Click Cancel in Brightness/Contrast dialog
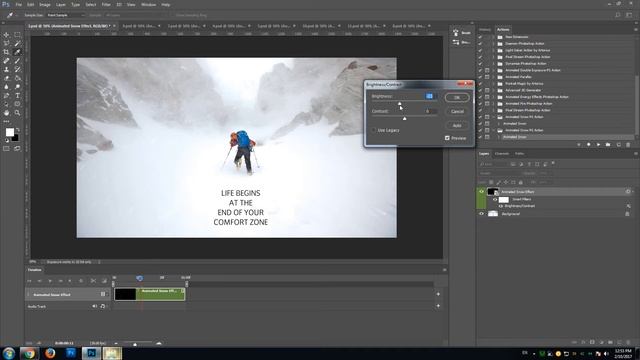 point(457,111)
